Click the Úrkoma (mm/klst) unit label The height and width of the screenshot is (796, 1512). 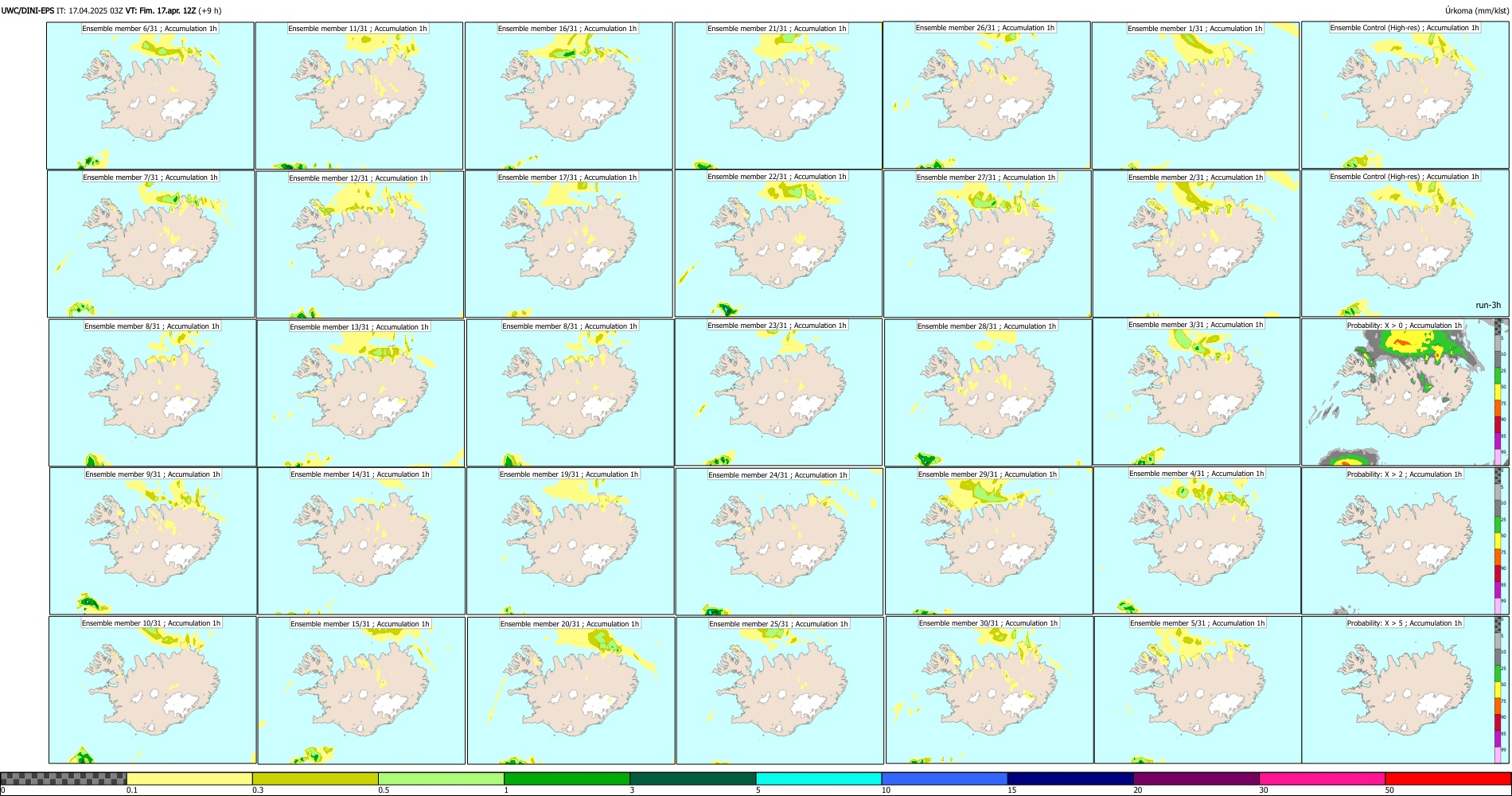click(1477, 10)
